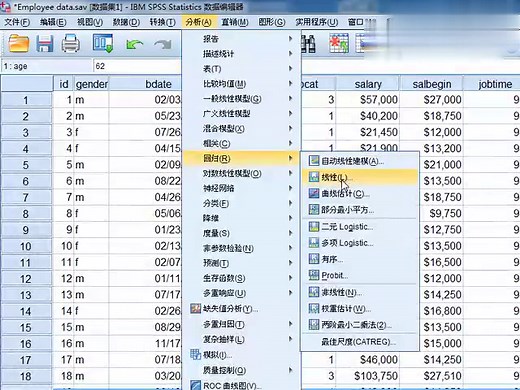Image resolution: width=520 pixels, height=390 pixels.
Task: Expand the 描述统计 submenu arrow
Action: click(x=291, y=54)
